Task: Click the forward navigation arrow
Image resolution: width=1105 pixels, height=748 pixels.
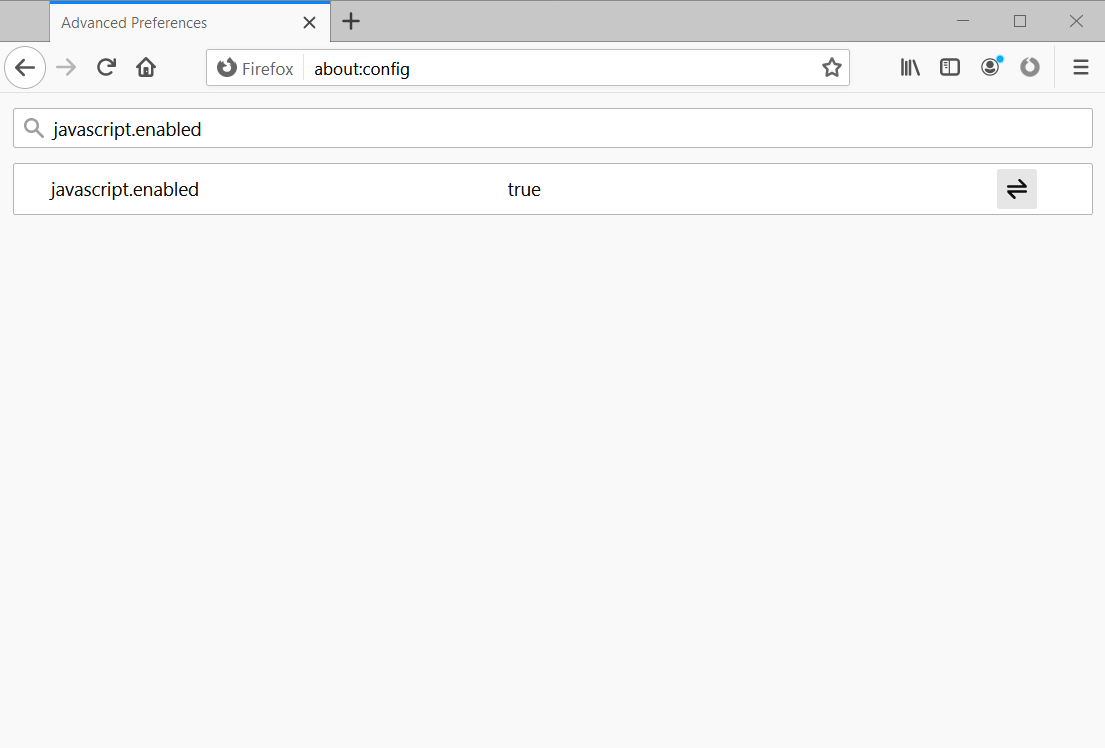Action: pos(66,68)
